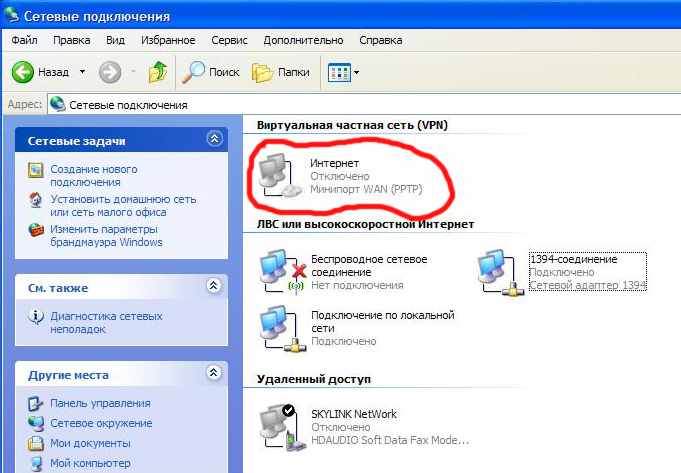
Task: Click the grayed Forward arrow icon
Action: tap(110, 72)
